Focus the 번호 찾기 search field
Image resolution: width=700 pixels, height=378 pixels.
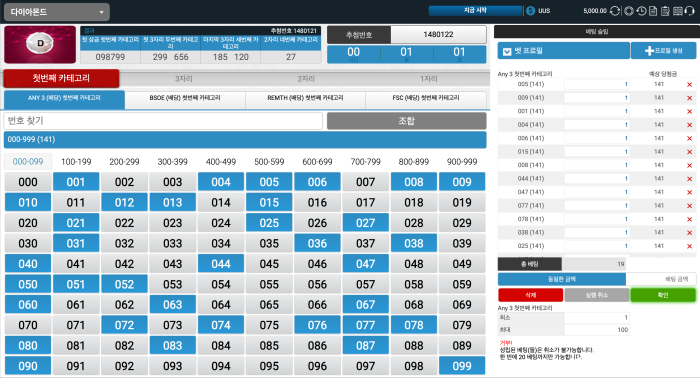pyautogui.click(x=163, y=121)
